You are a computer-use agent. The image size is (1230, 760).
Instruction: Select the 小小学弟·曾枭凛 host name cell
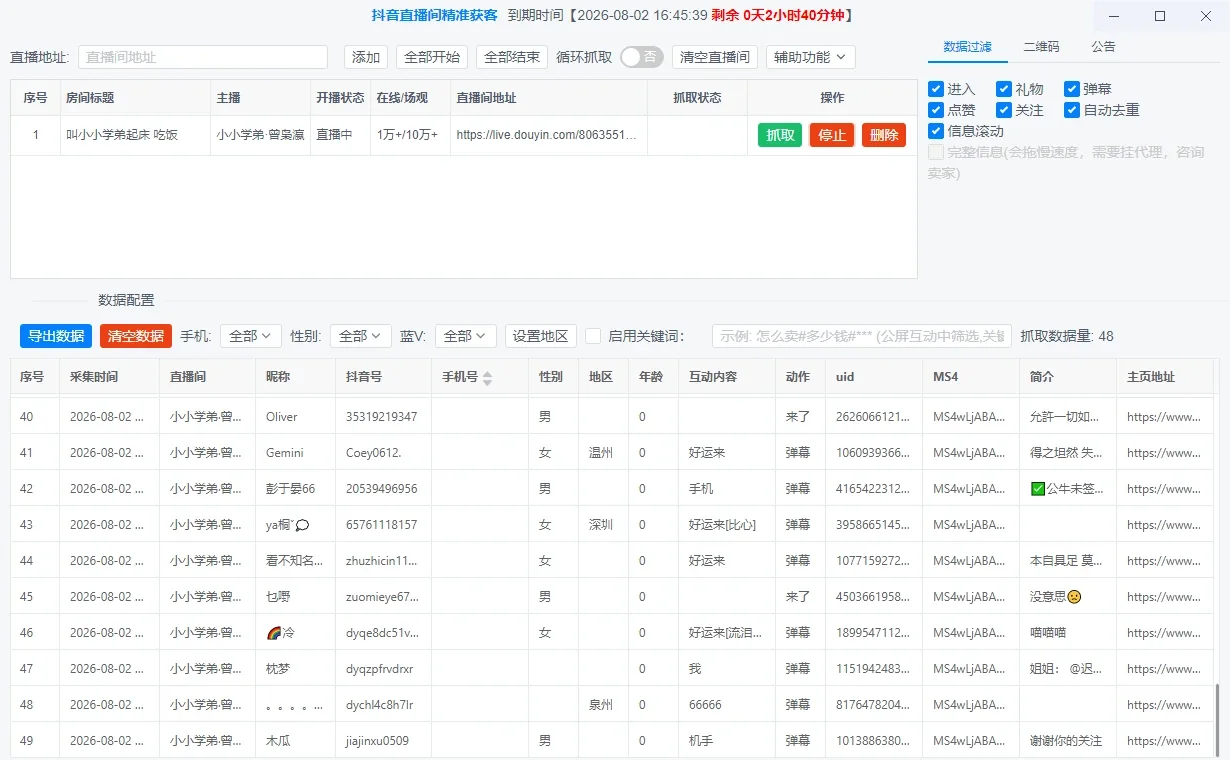(259, 135)
